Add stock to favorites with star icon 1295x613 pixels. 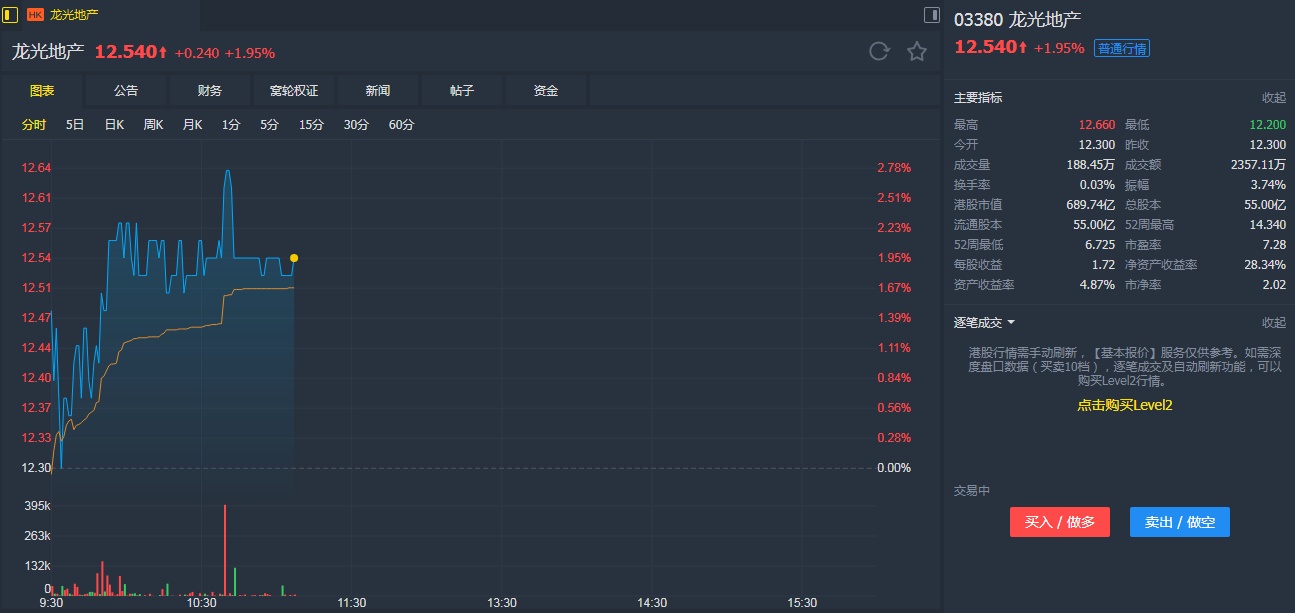point(917,52)
